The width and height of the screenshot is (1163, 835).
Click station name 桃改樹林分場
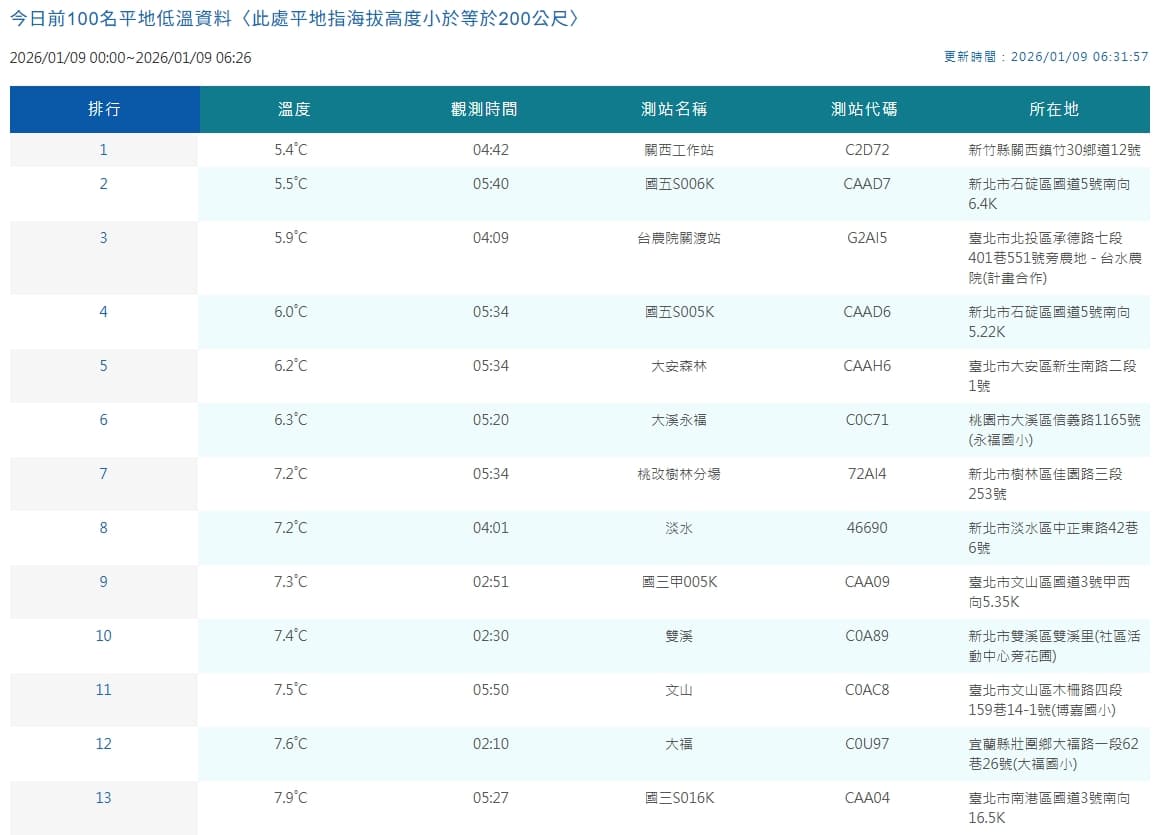click(x=679, y=475)
